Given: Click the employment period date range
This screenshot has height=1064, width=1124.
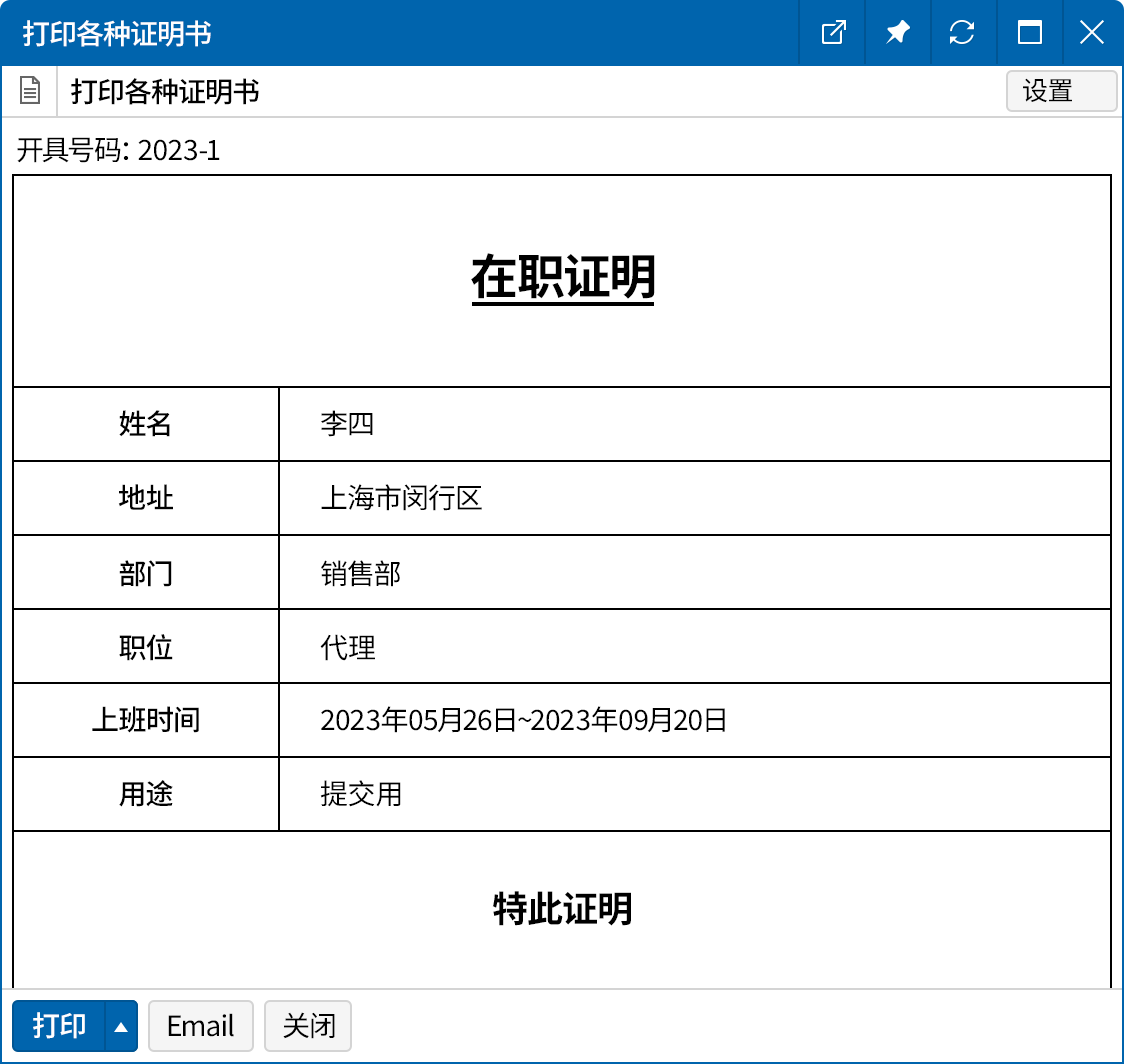Looking at the screenshot, I should 523,721.
